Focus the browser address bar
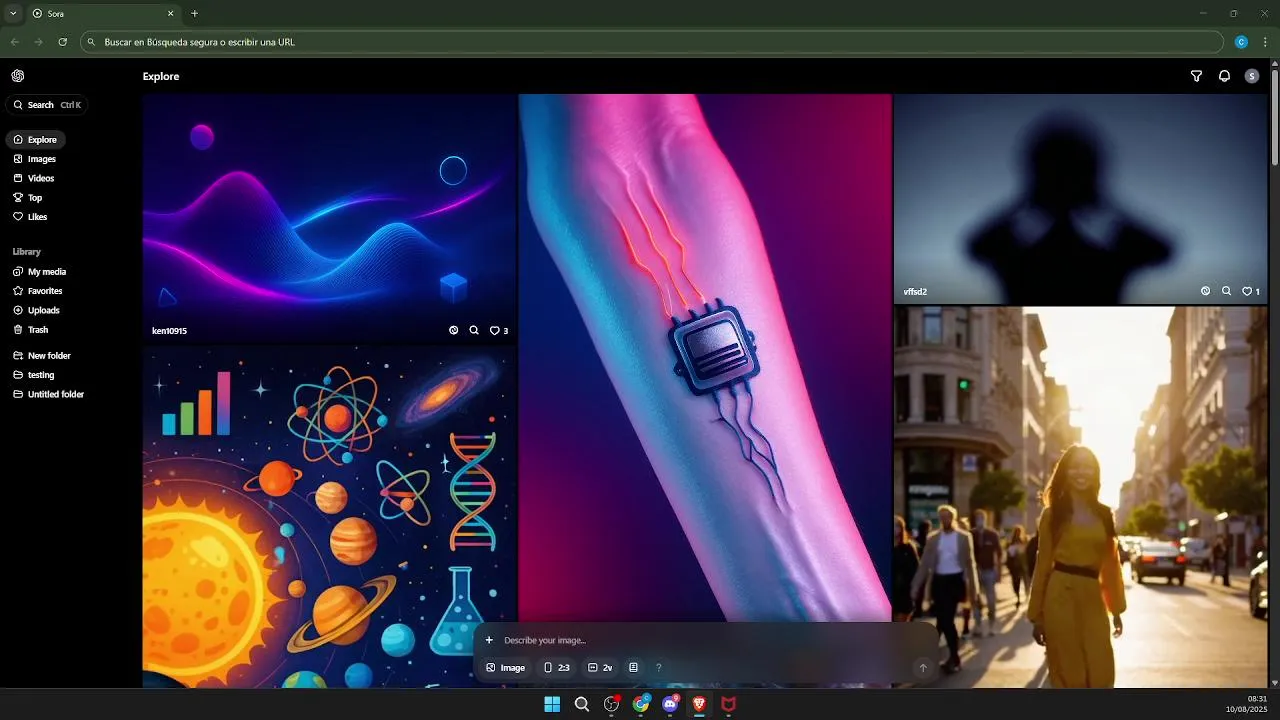Image resolution: width=1280 pixels, height=720 pixels. point(652,42)
